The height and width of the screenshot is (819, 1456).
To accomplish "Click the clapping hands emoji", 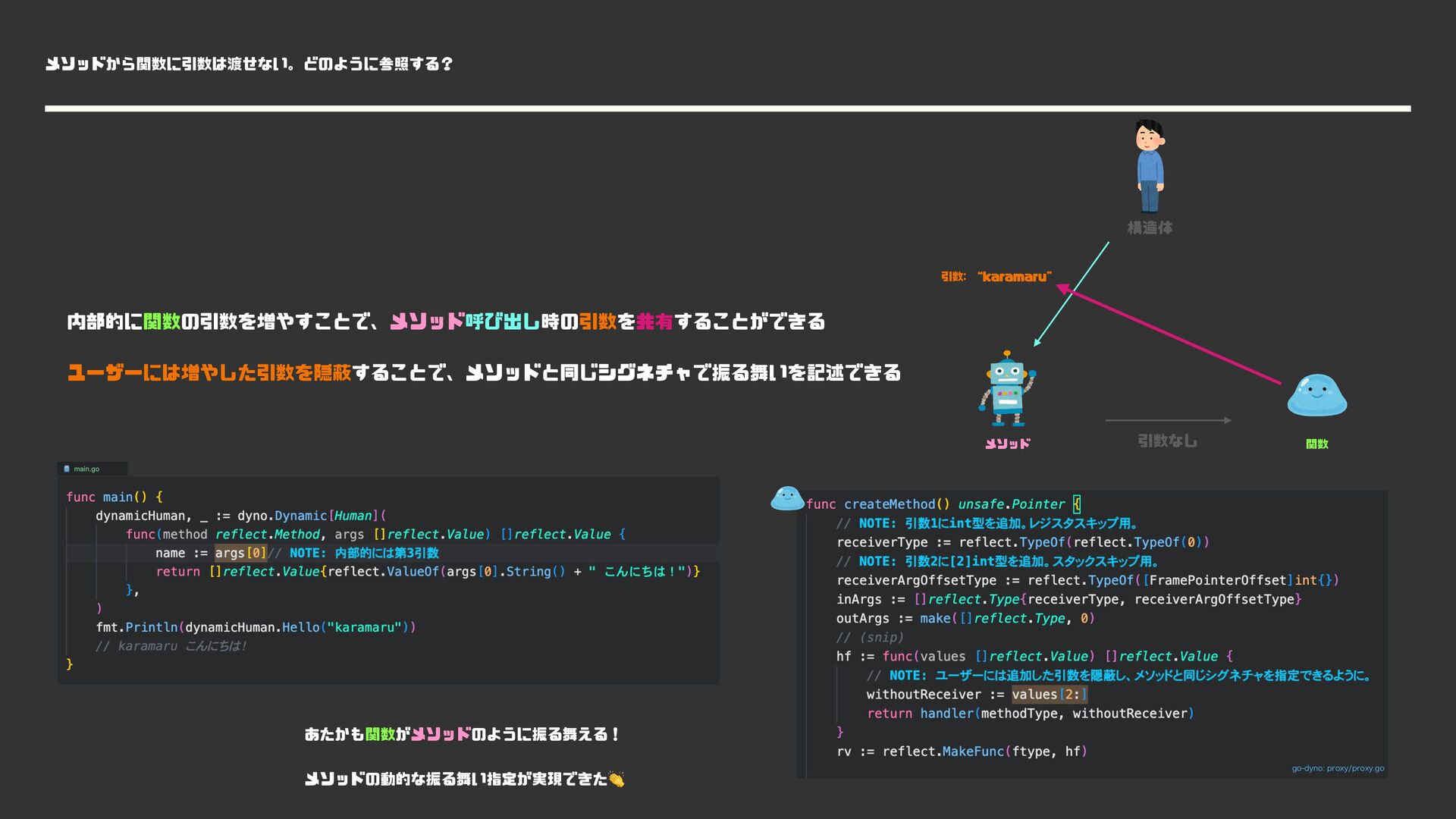I will [x=617, y=780].
